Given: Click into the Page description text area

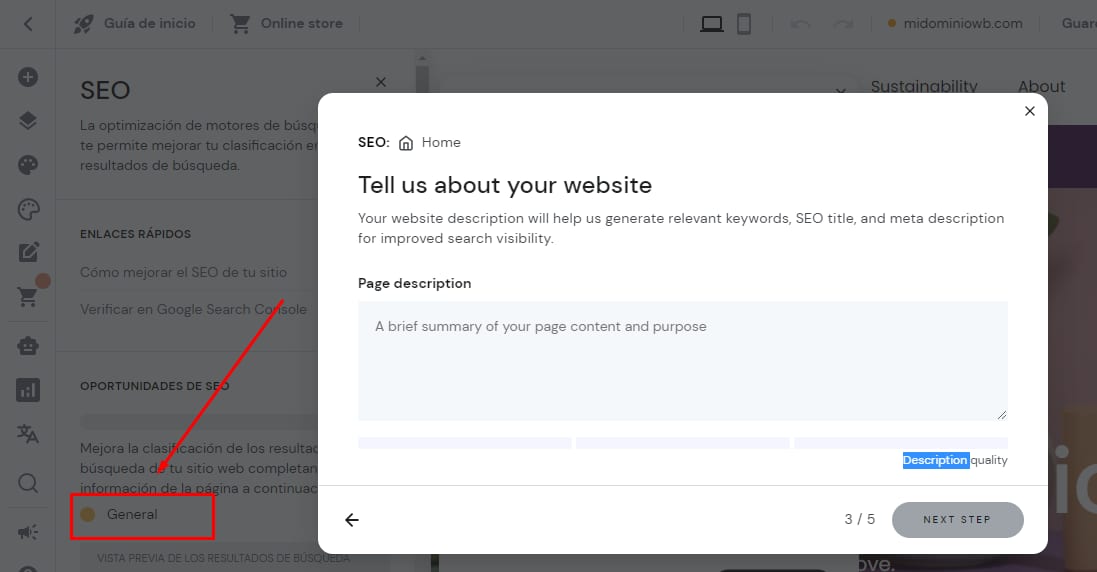Looking at the screenshot, I should coord(682,360).
